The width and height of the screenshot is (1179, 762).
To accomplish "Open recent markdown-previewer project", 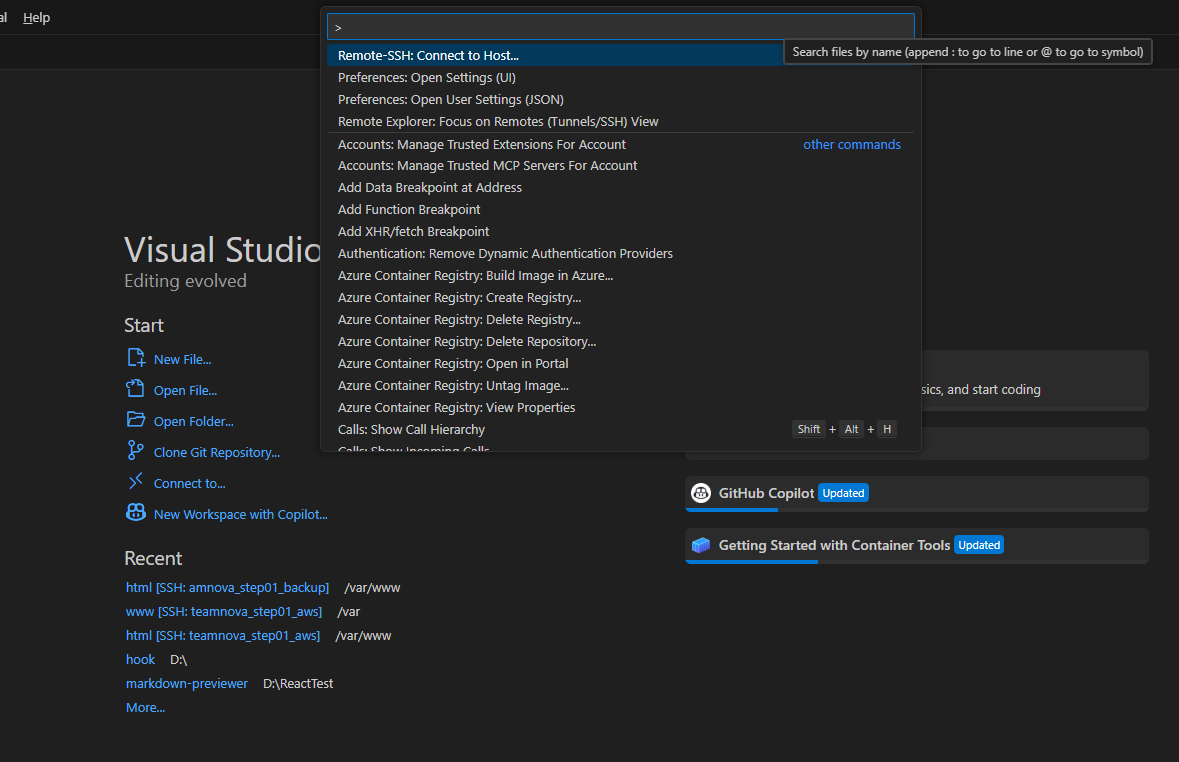I will tap(186, 684).
